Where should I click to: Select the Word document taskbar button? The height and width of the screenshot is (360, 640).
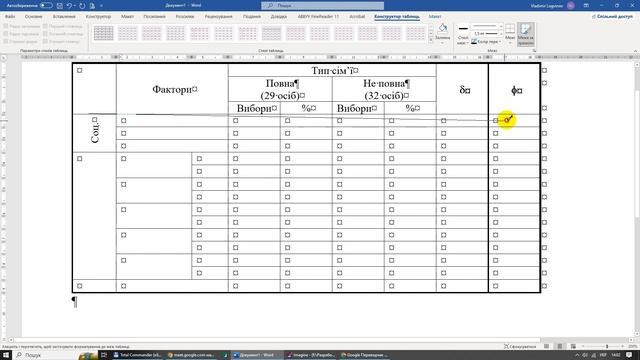(x=257, y=355)
